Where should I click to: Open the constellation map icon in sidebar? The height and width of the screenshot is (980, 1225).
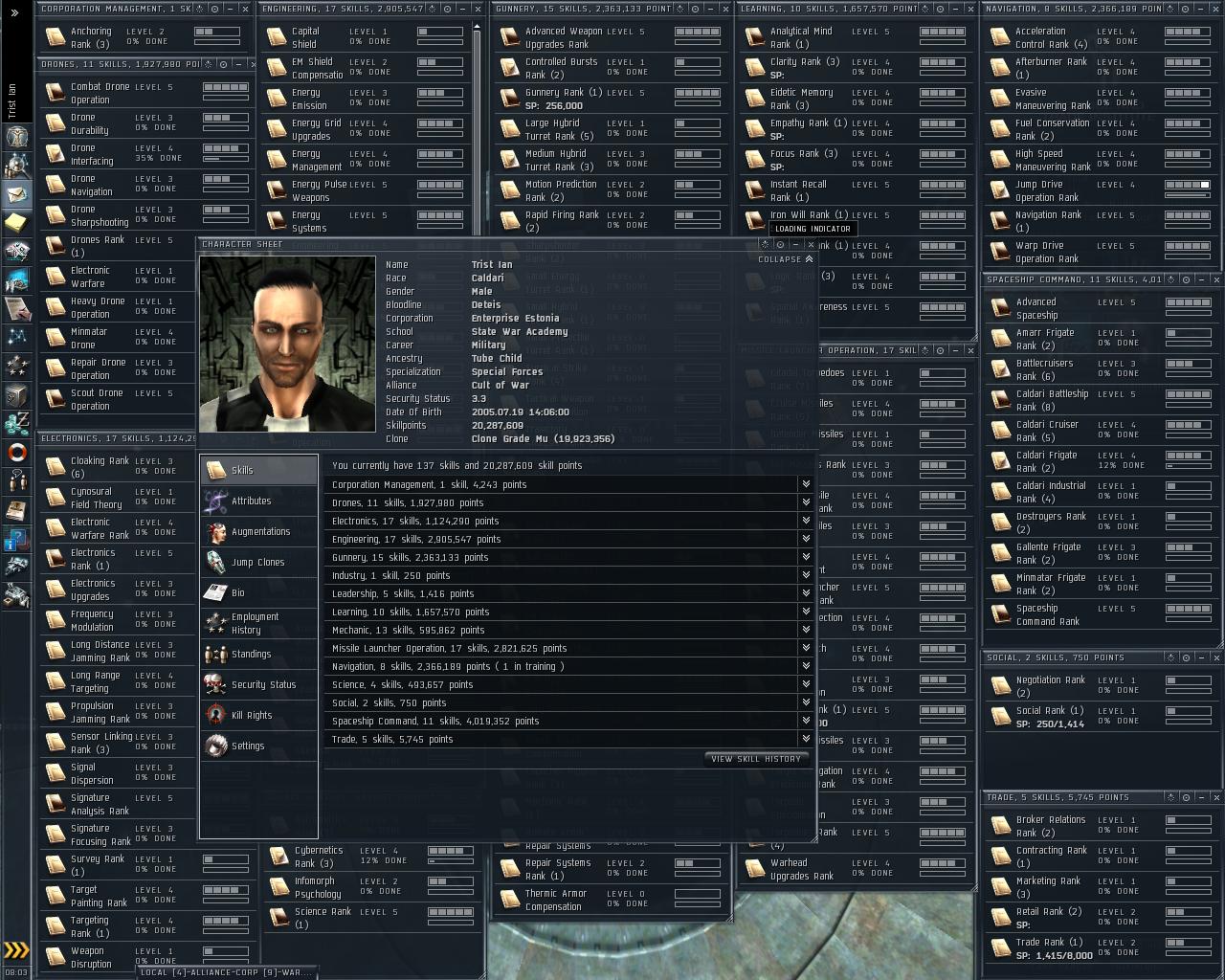coord(16,336)
